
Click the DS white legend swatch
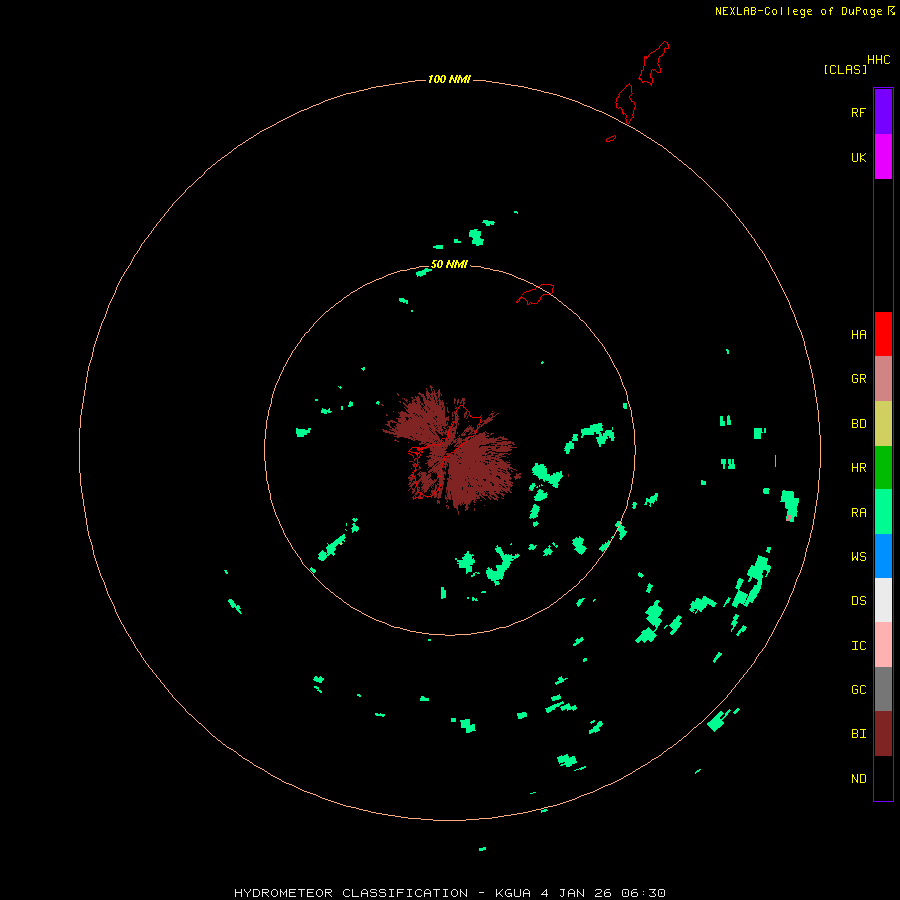click(x=883, y=600)
